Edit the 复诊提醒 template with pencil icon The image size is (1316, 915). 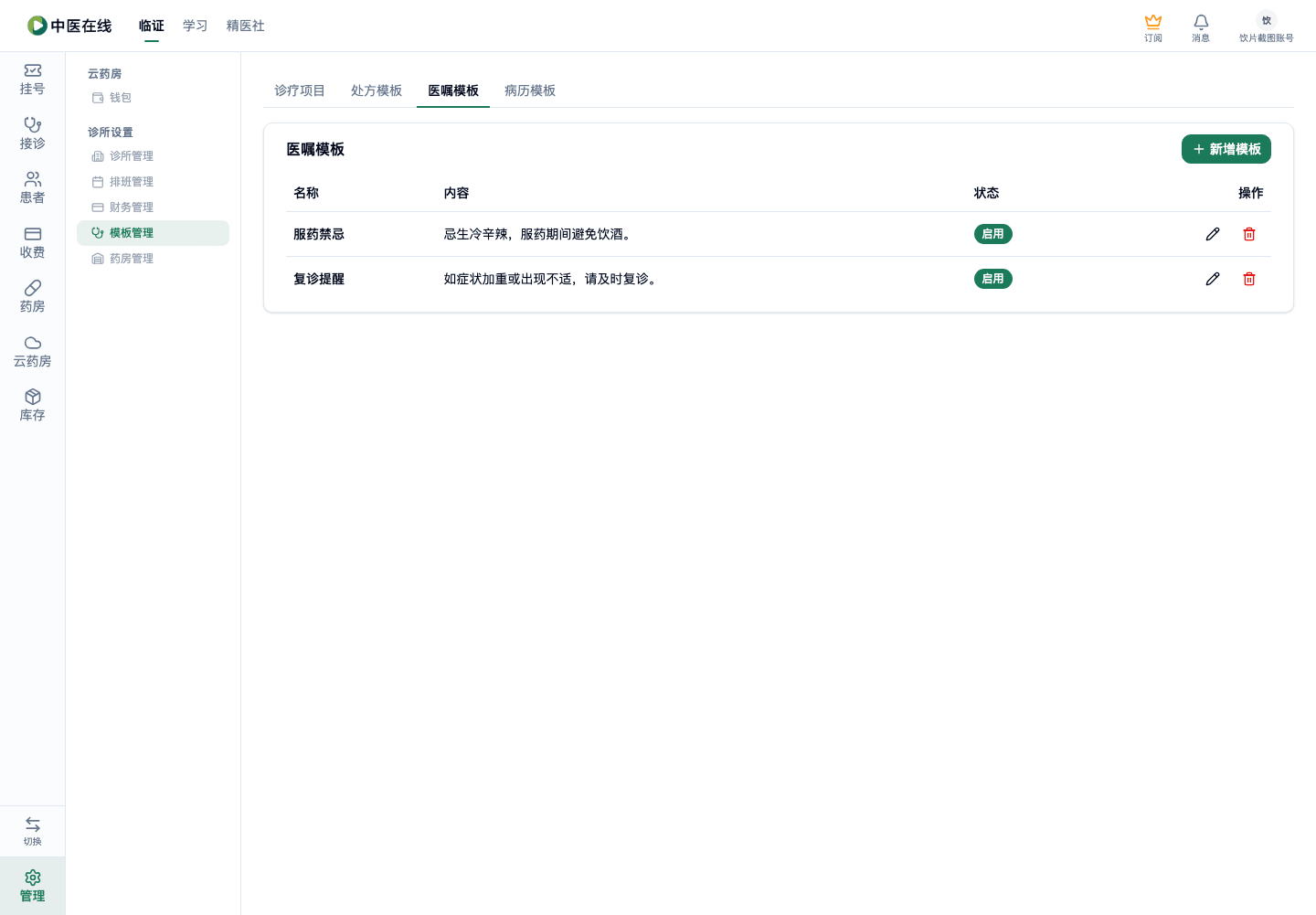[1213, 279]
